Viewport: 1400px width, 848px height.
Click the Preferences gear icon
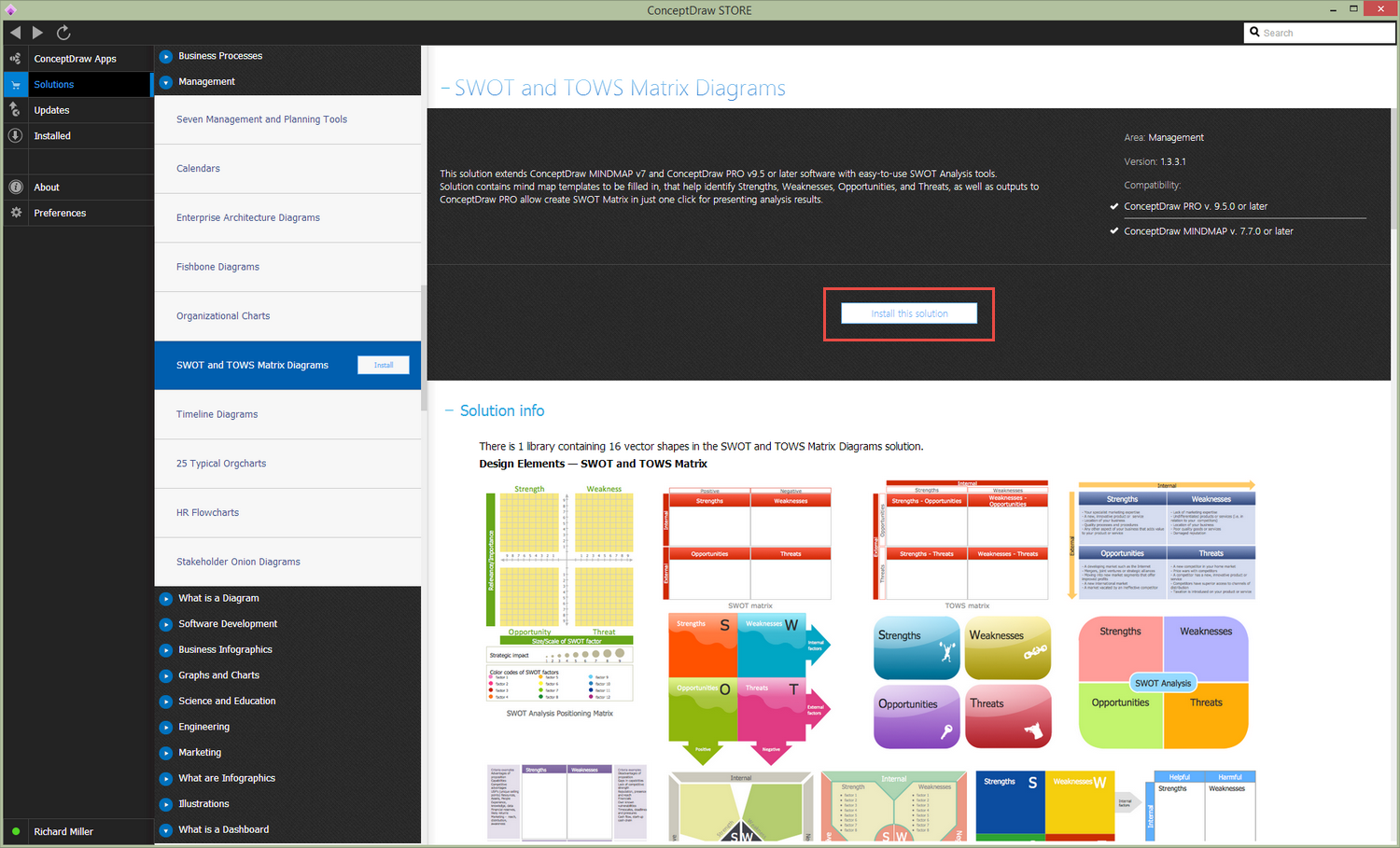pos(15,213)
